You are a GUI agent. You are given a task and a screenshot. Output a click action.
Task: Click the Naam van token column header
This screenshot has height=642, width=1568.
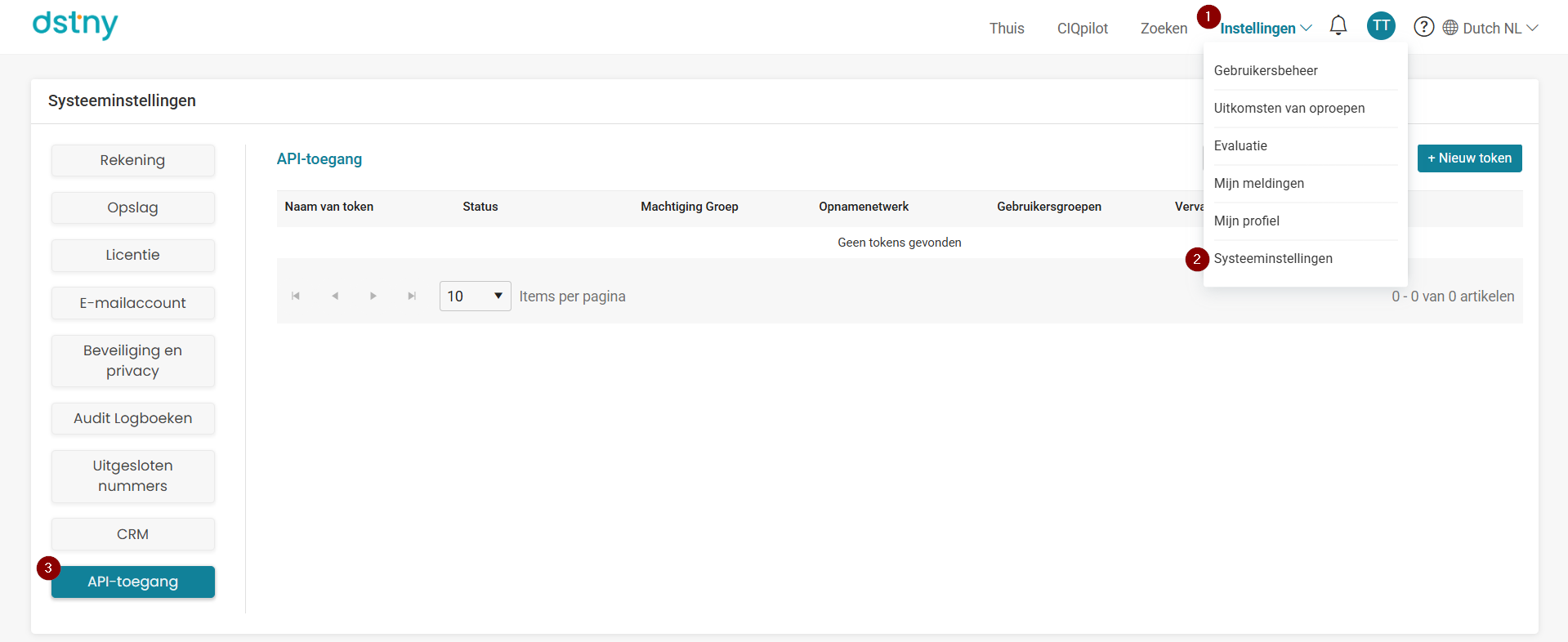(x=329, y=207)
